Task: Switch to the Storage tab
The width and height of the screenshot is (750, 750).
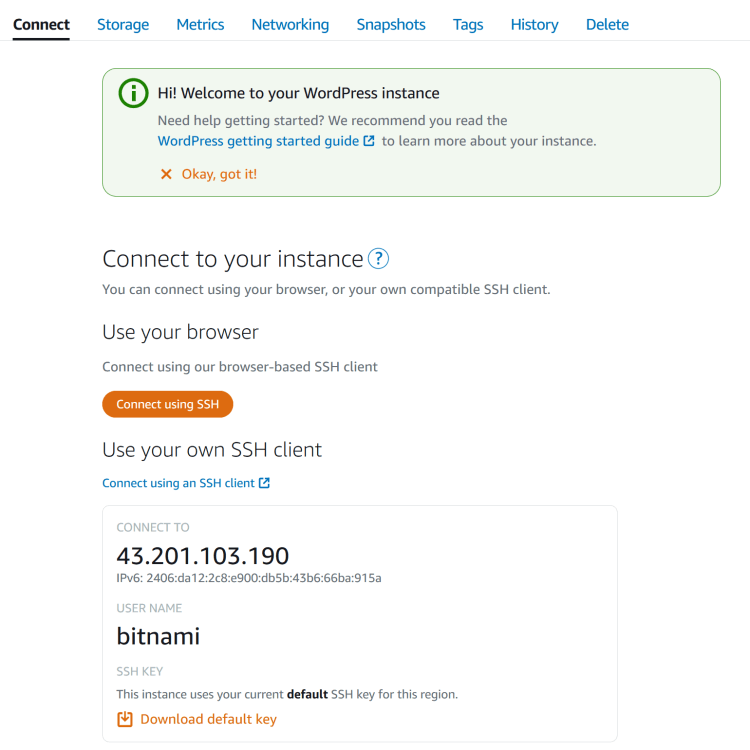Action: pos(123,24)
